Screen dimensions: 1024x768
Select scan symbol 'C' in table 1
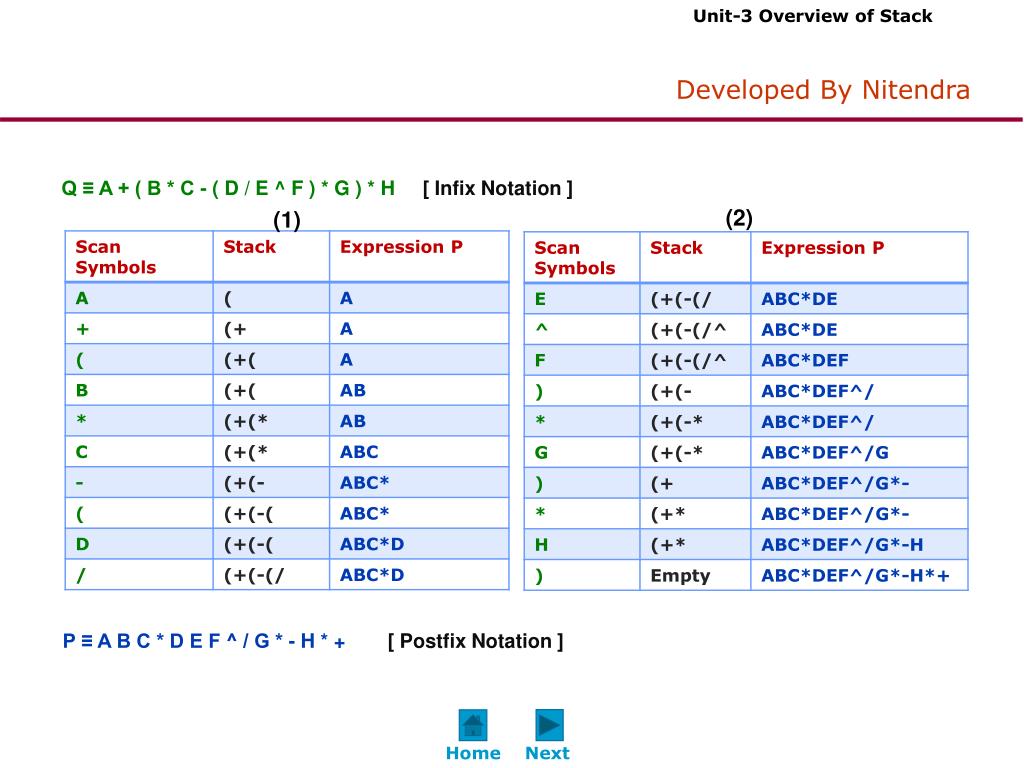(x=82, y=452)
